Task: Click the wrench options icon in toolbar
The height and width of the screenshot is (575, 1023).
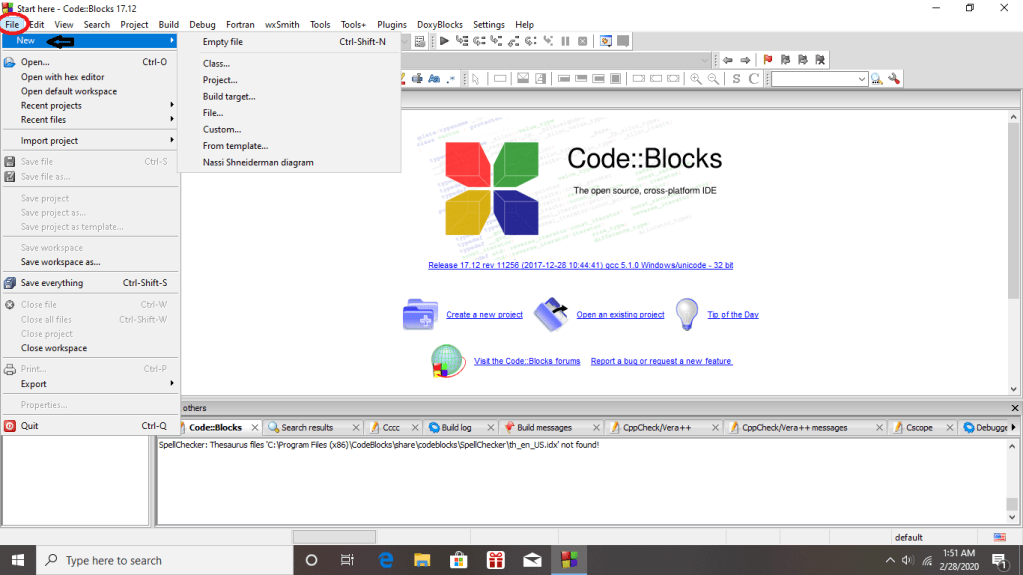Action: [894, 79]
